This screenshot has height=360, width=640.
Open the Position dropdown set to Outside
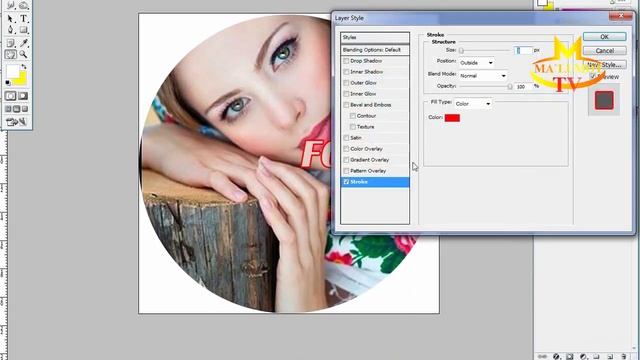click(x=476, y=63)
